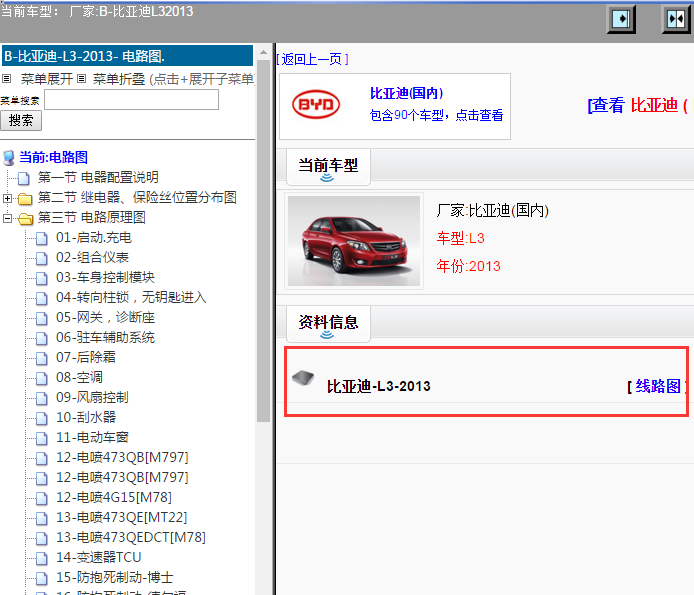Click 菜单展开 to expand all menus
Screen dimensions: 694x595
click(46, 79)
